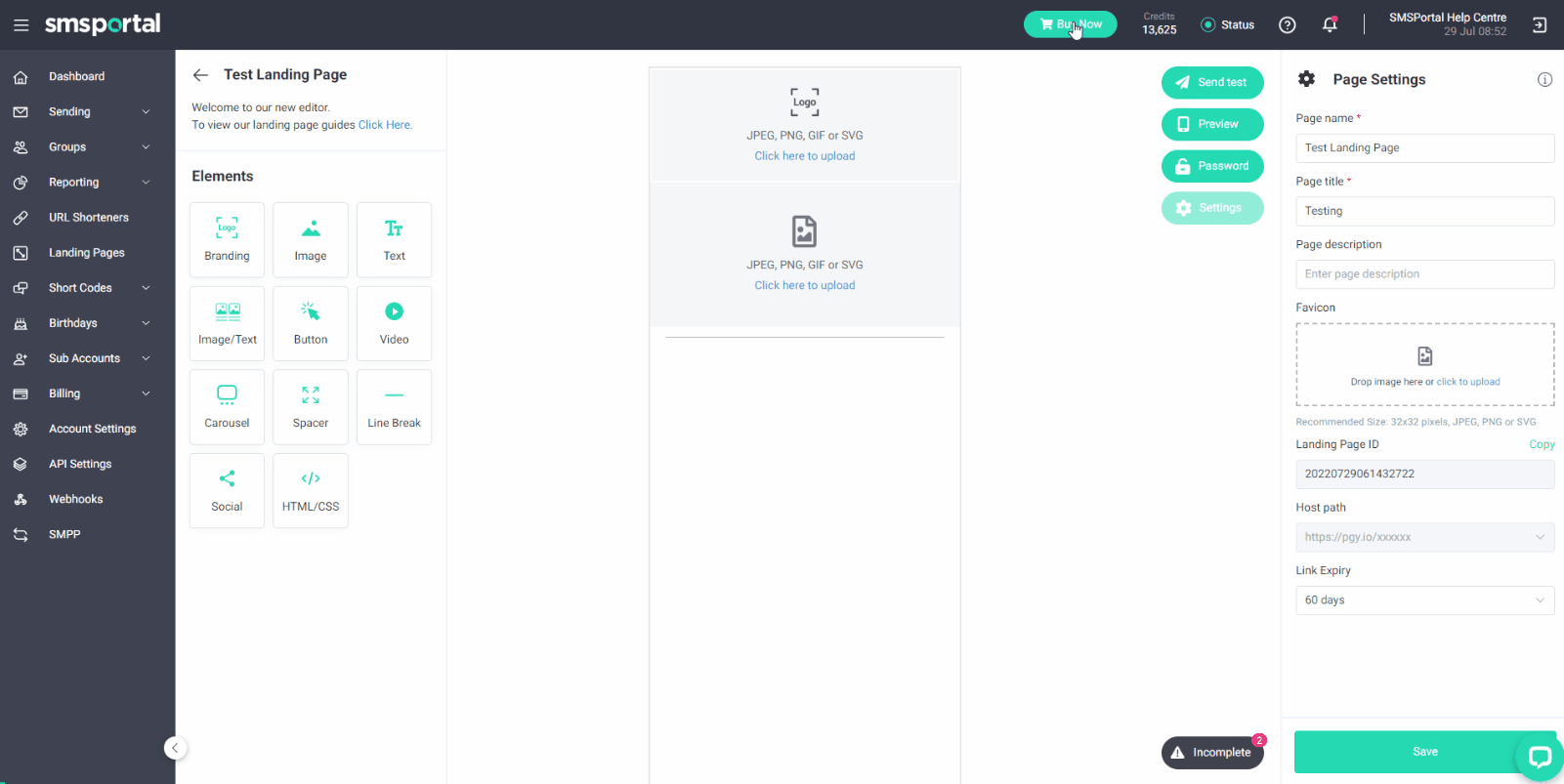Click the smsportal logo

click(103, 24)
